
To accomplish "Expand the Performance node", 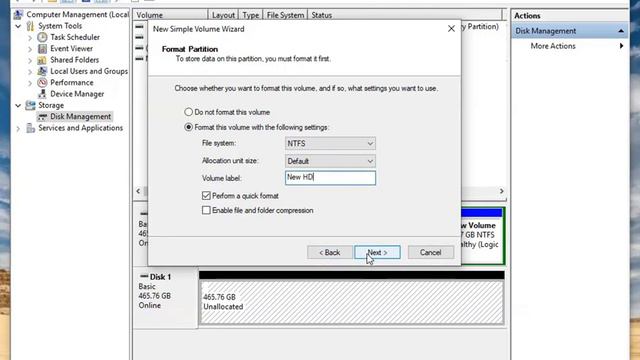I will pyautogui.click(x=30, y=83).
